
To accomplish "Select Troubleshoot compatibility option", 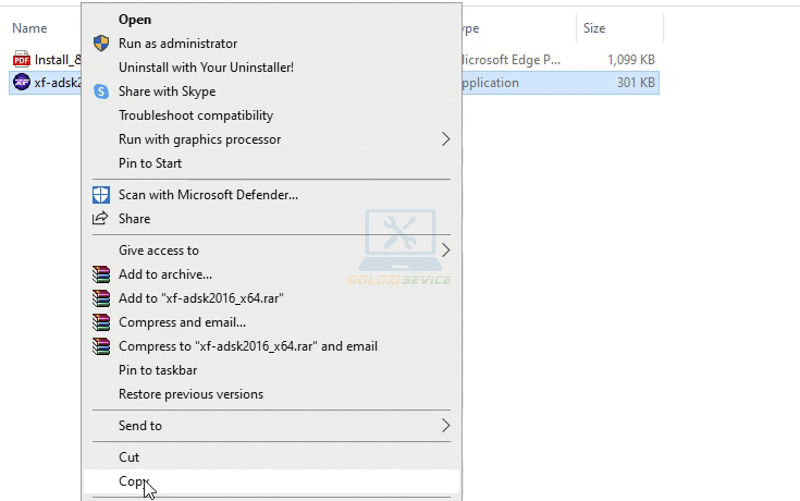I will 195,115.
